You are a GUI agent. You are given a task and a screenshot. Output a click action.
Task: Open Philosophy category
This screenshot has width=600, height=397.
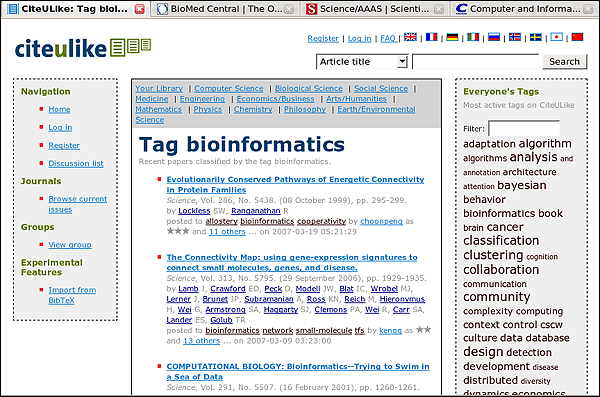pos(305,109)
